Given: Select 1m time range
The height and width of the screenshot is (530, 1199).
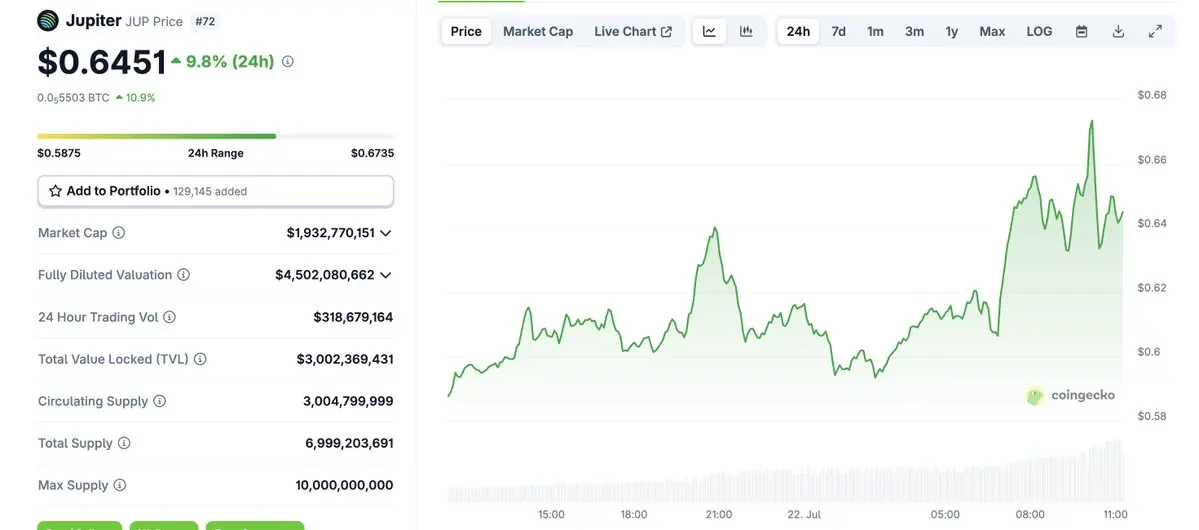Looking at the screenshot, I should (x=876, y=31).
